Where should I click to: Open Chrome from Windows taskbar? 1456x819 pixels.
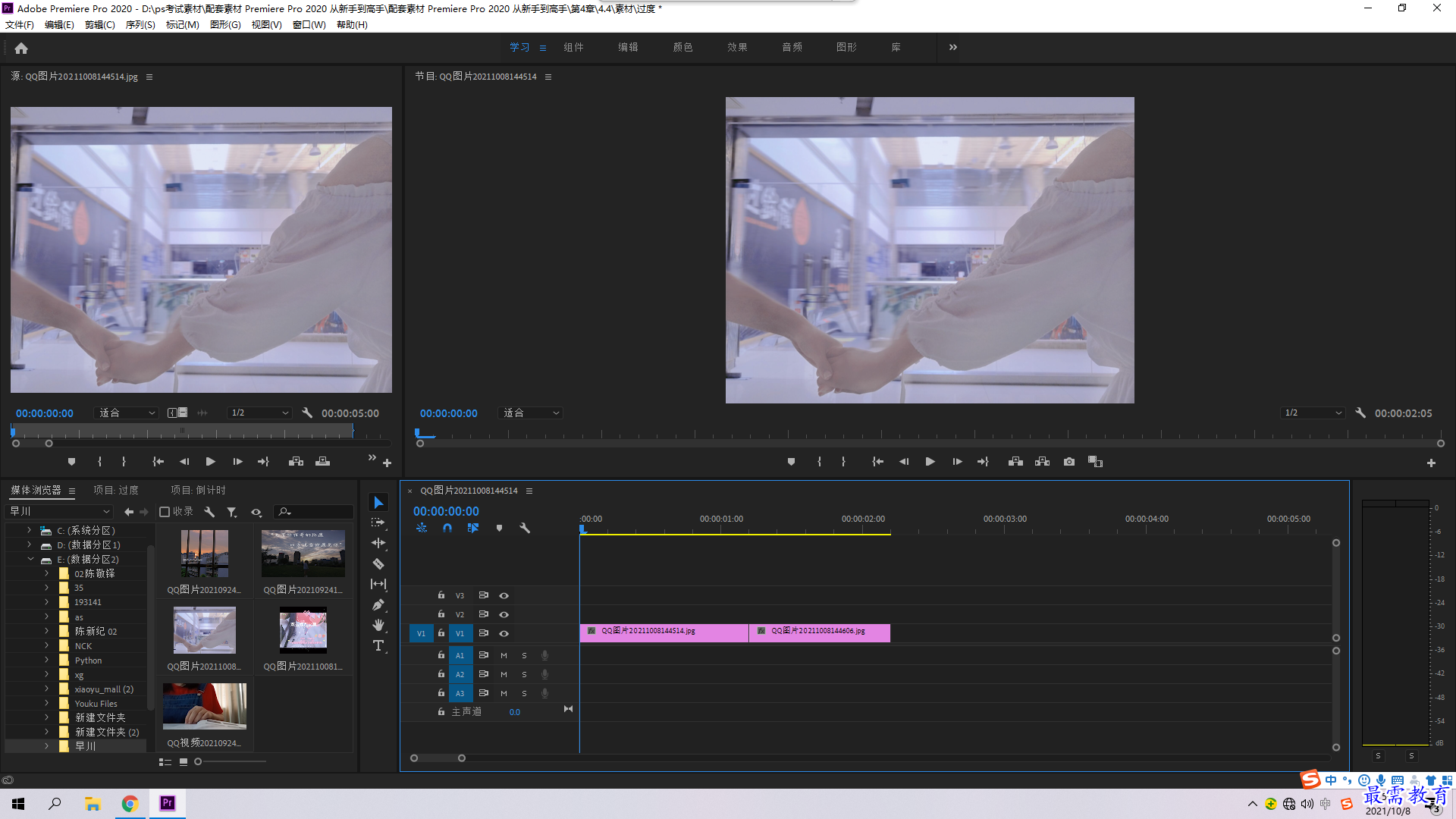130,804
